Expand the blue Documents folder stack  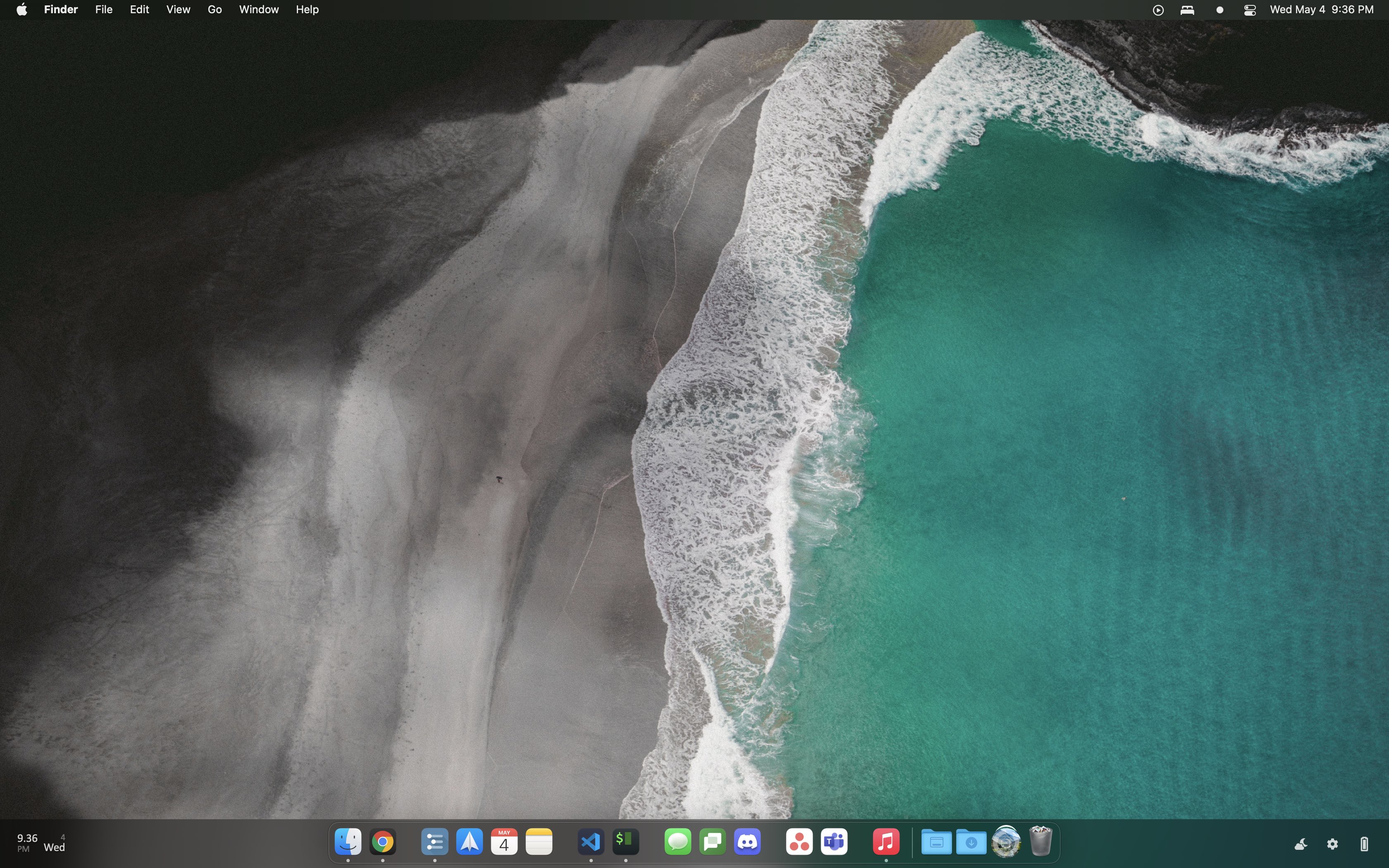(936, 842)
